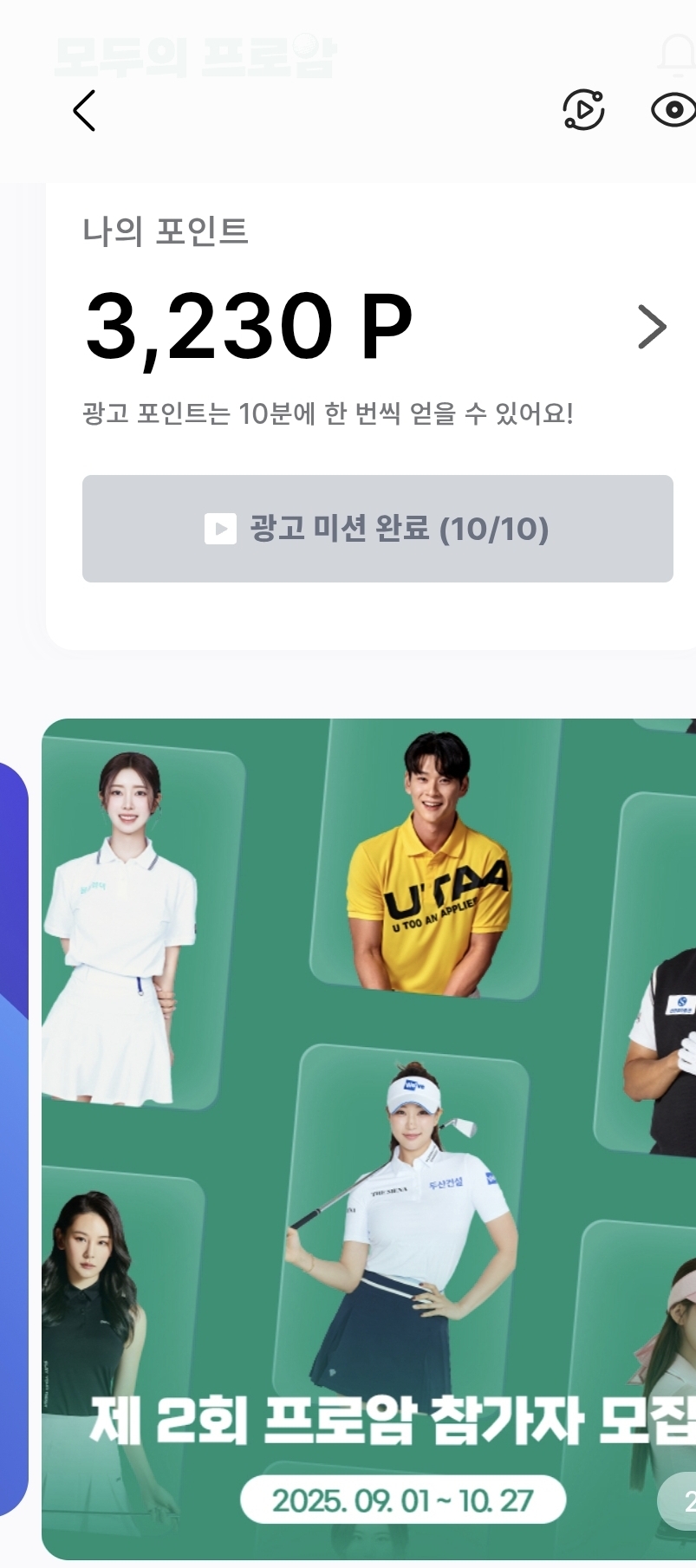Screen dimensions: 696x1568
Task: Select the 3,230 P point balance
Action: coord(249,327)
